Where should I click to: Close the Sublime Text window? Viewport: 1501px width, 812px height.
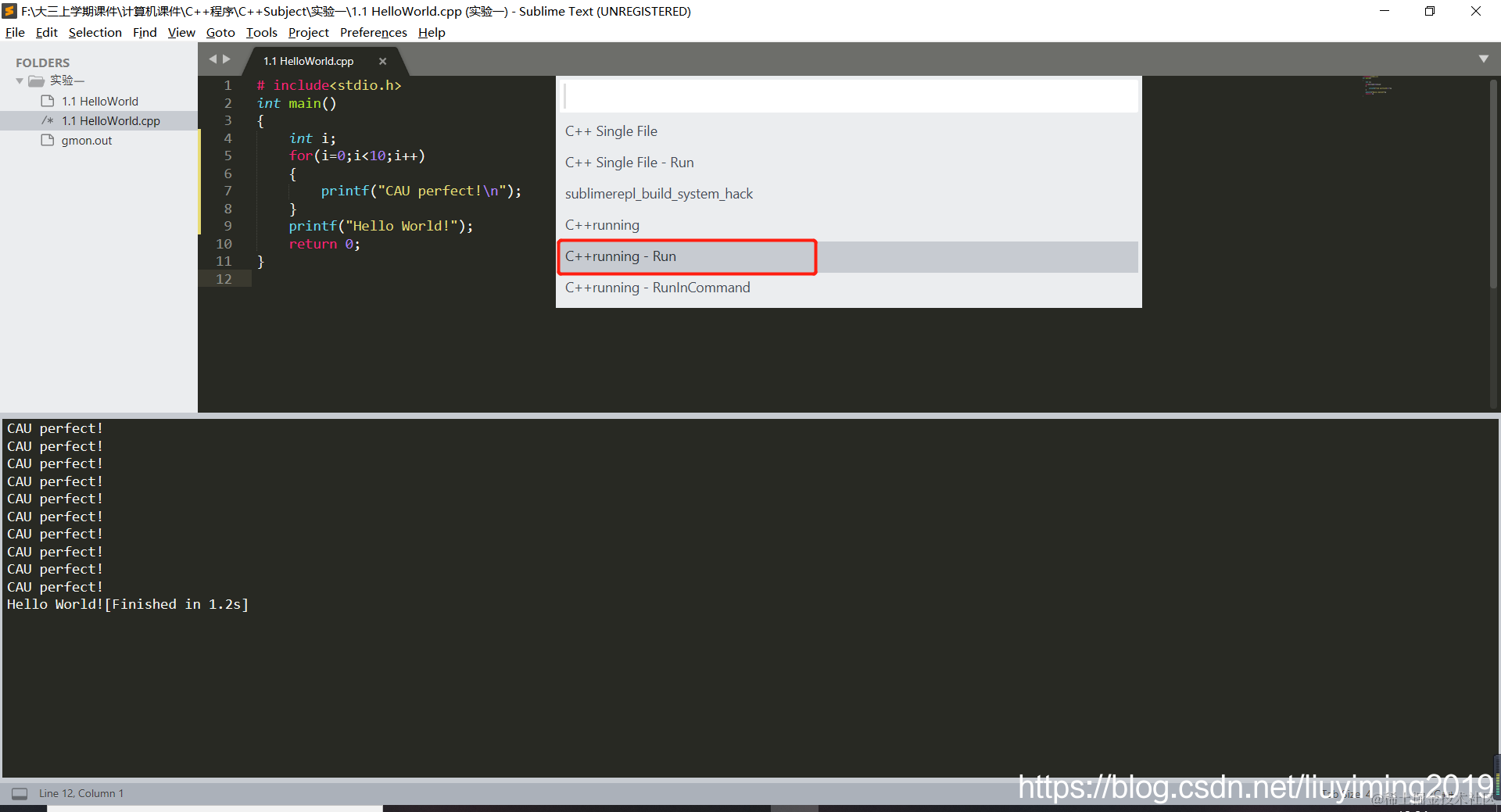1476,11
